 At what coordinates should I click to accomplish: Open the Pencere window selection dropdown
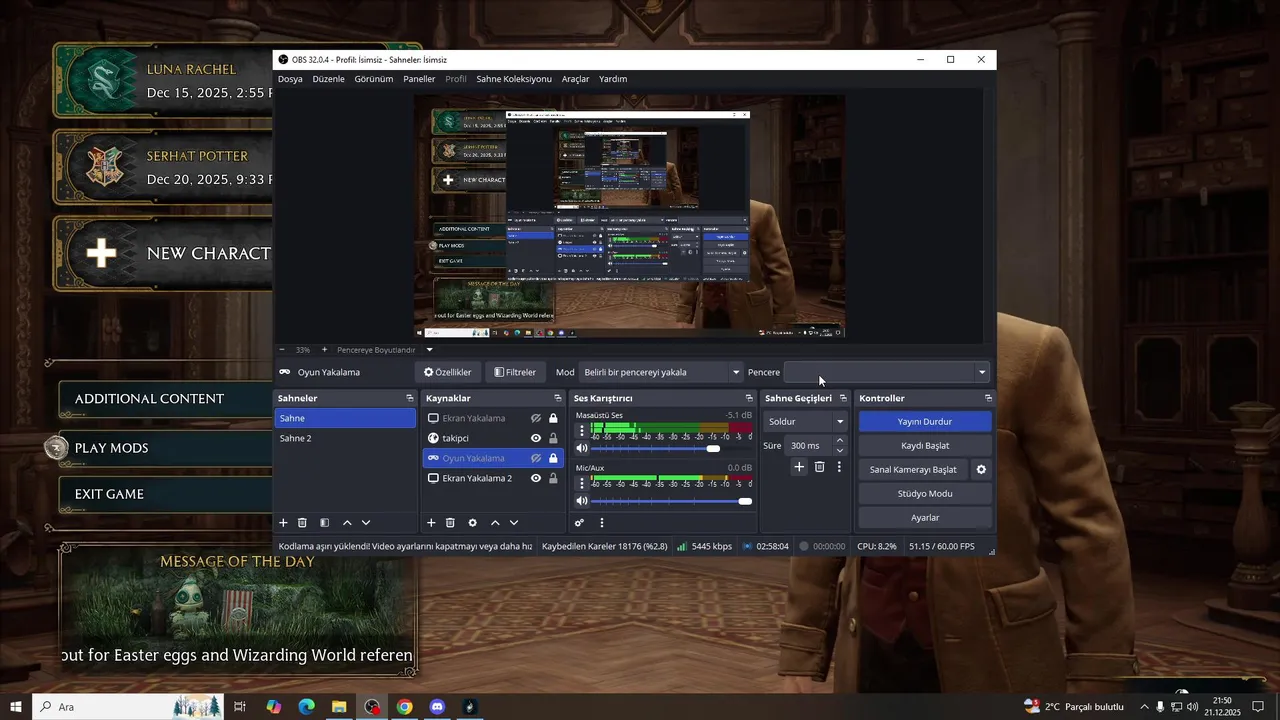tap(886, 372)
